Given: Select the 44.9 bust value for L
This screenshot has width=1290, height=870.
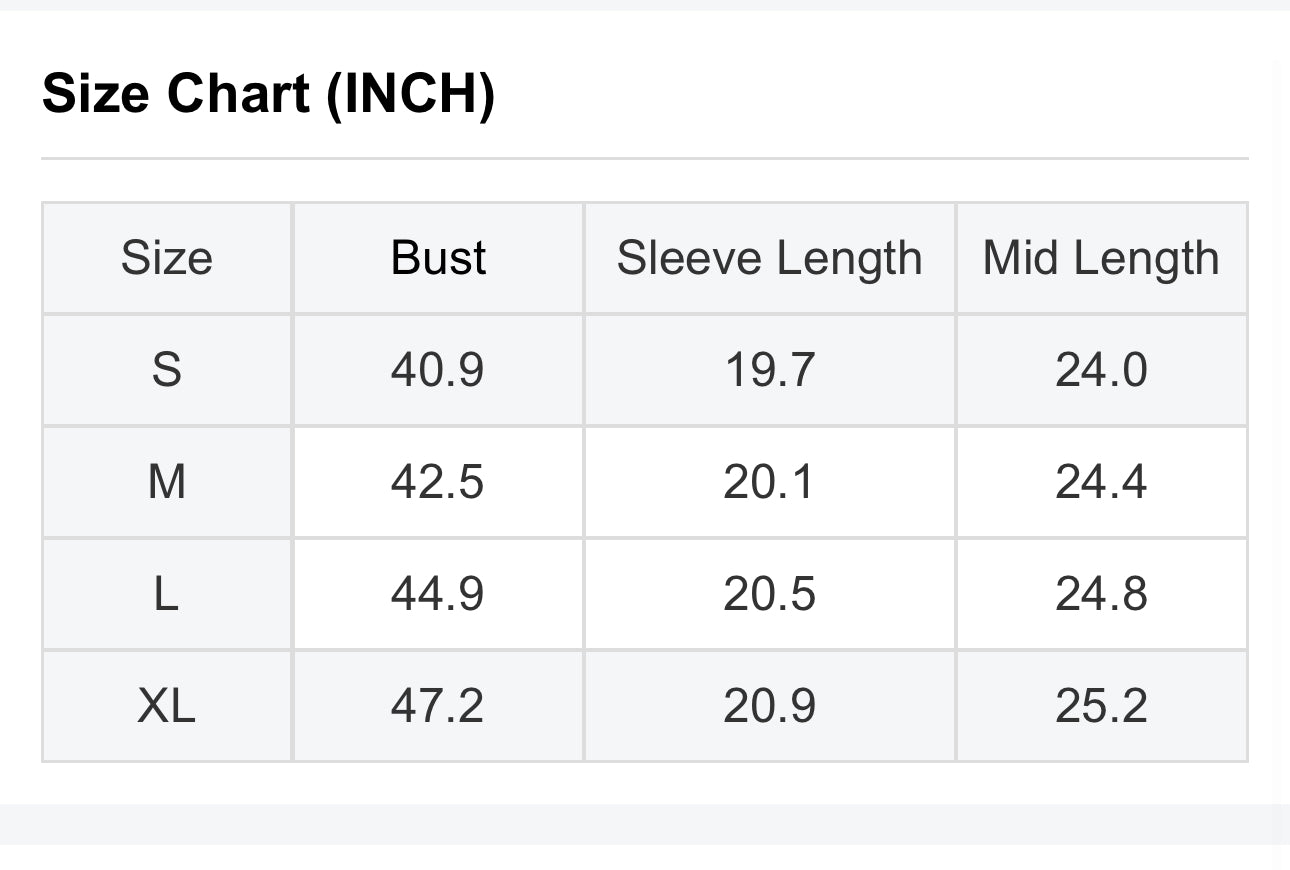Looking at the screenshot, I should click(x=438, y=594).
